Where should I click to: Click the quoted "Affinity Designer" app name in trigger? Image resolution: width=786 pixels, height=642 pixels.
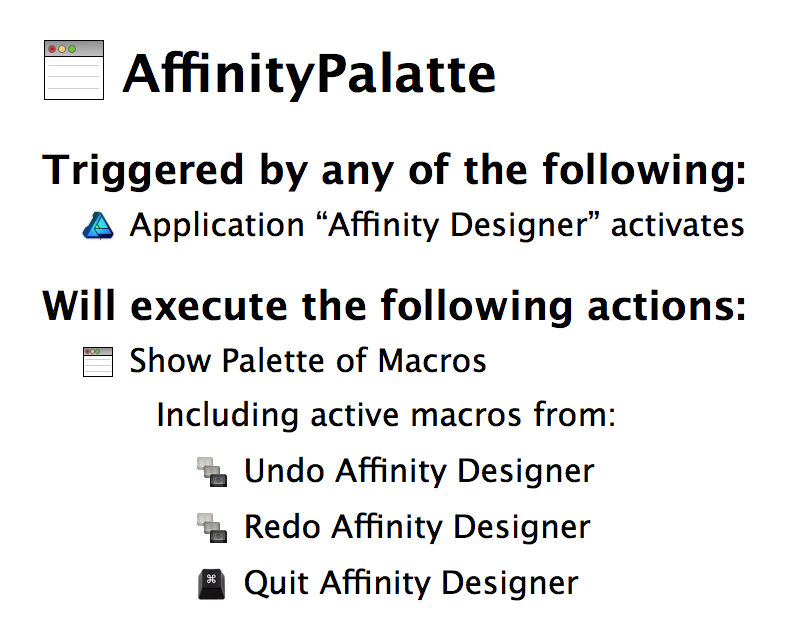point(458,225)
